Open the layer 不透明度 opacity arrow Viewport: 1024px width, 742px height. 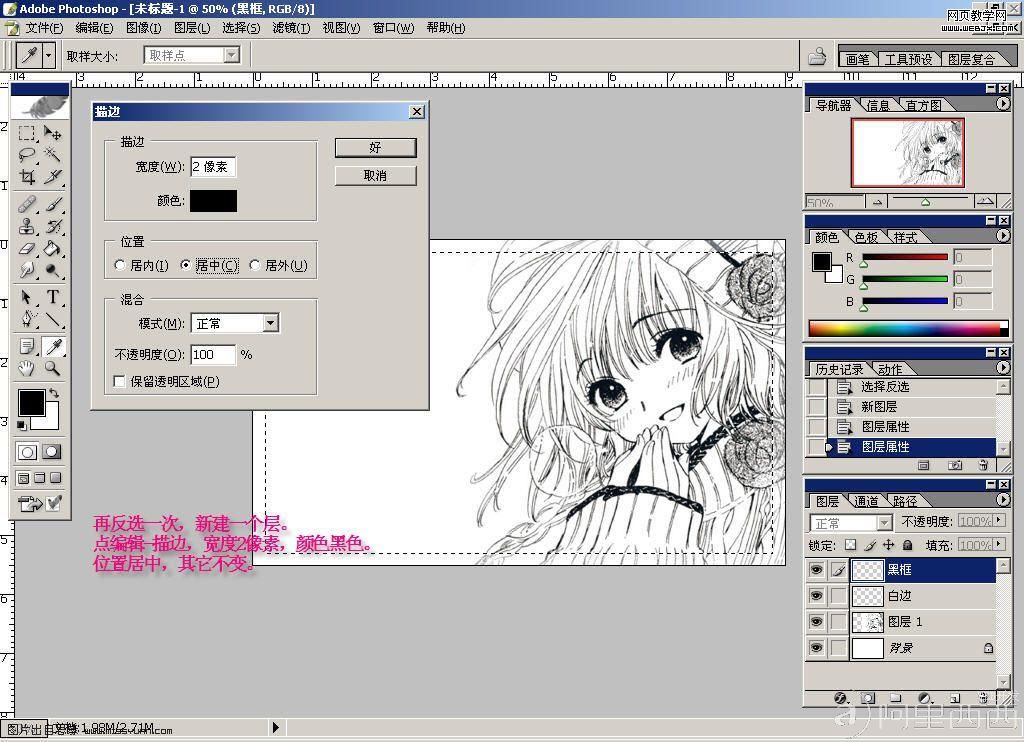[x=999, y=521]
